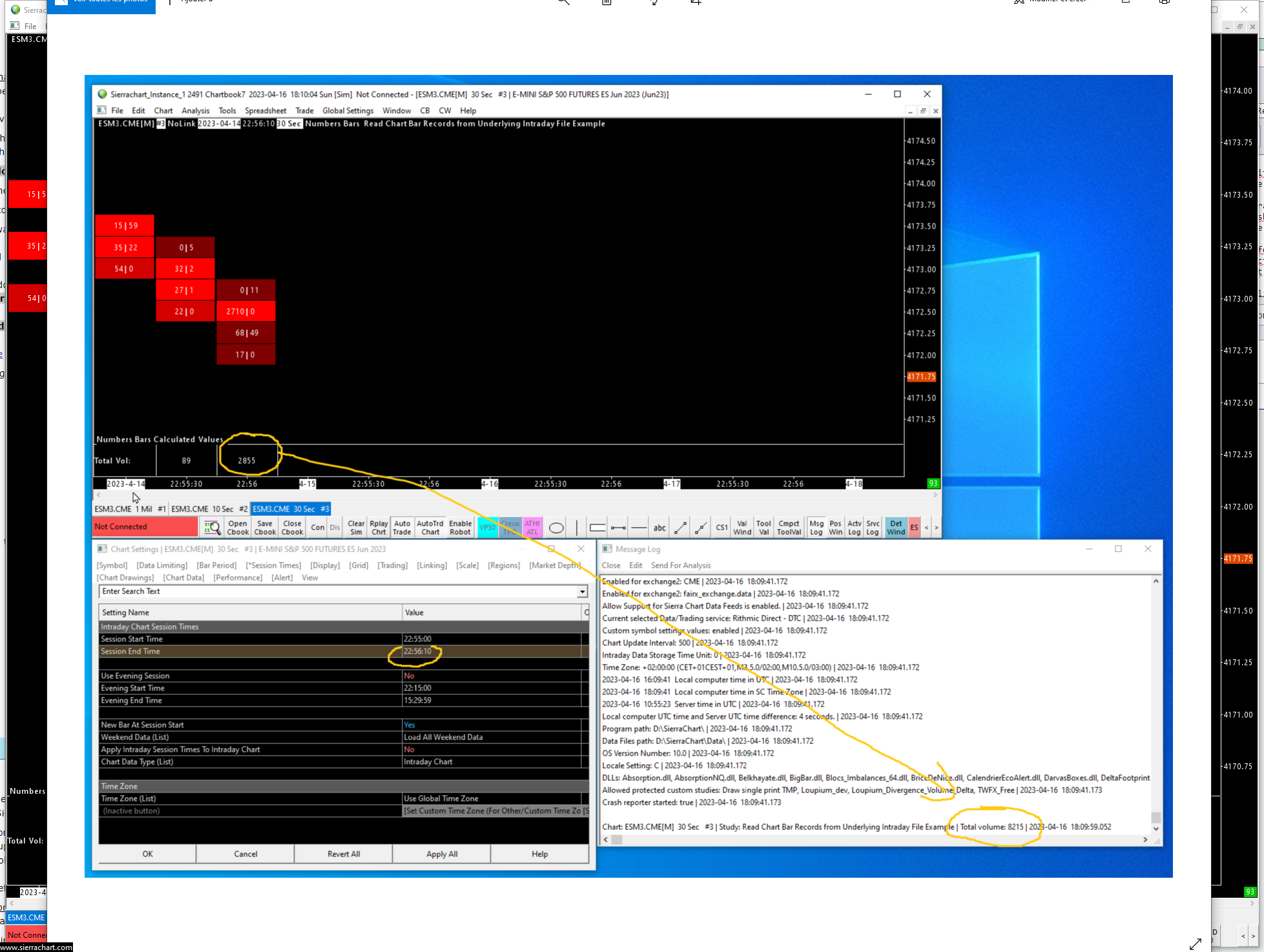Switch to ESM3.CME 10 Sec #2 tab

pos(209,509)
